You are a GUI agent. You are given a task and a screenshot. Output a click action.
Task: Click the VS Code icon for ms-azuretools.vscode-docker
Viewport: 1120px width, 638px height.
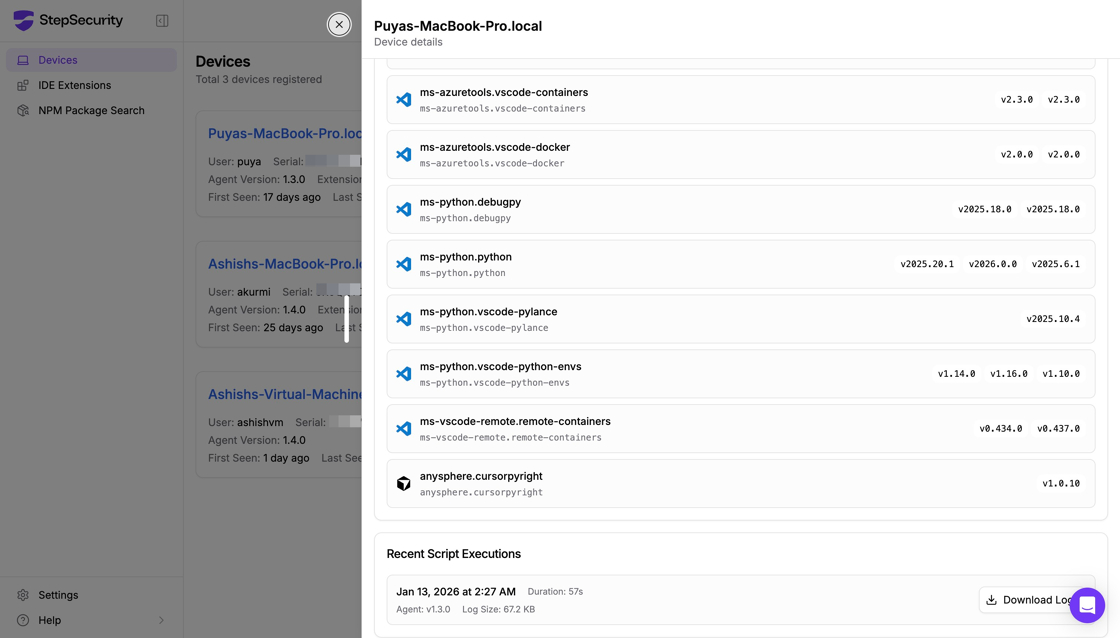pyautogui.click(x=404, y=155)
